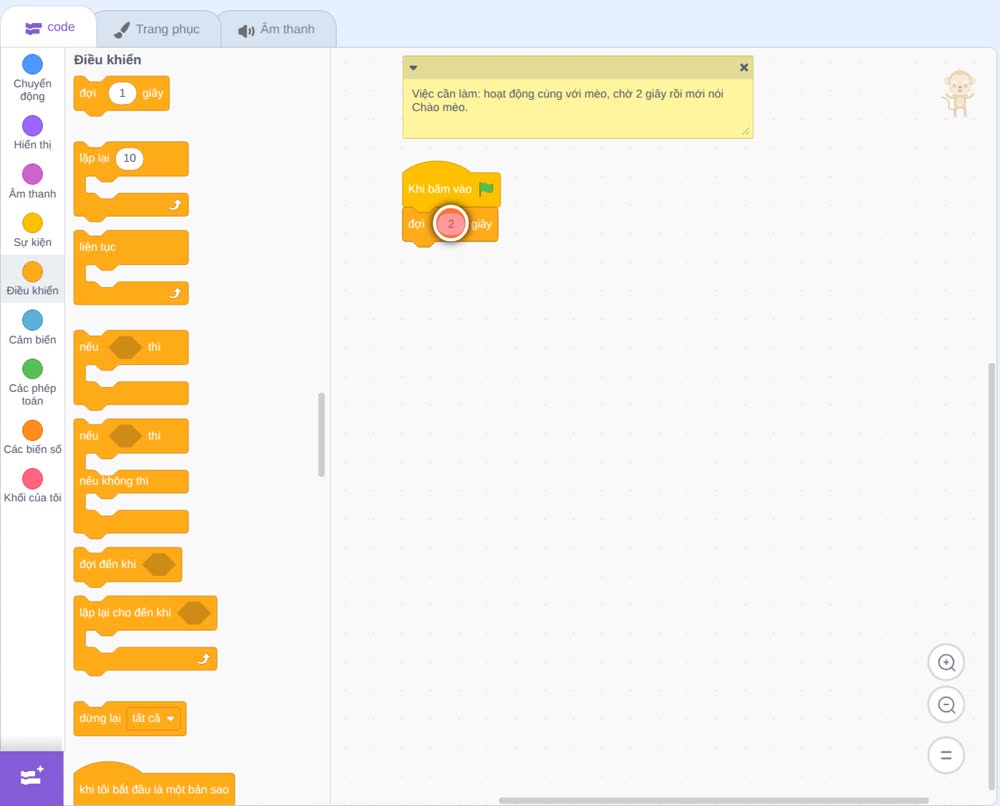Viewport: 1000px width, 806px height.
Task: Zoom in on the workspace
Action: [946, 663]
